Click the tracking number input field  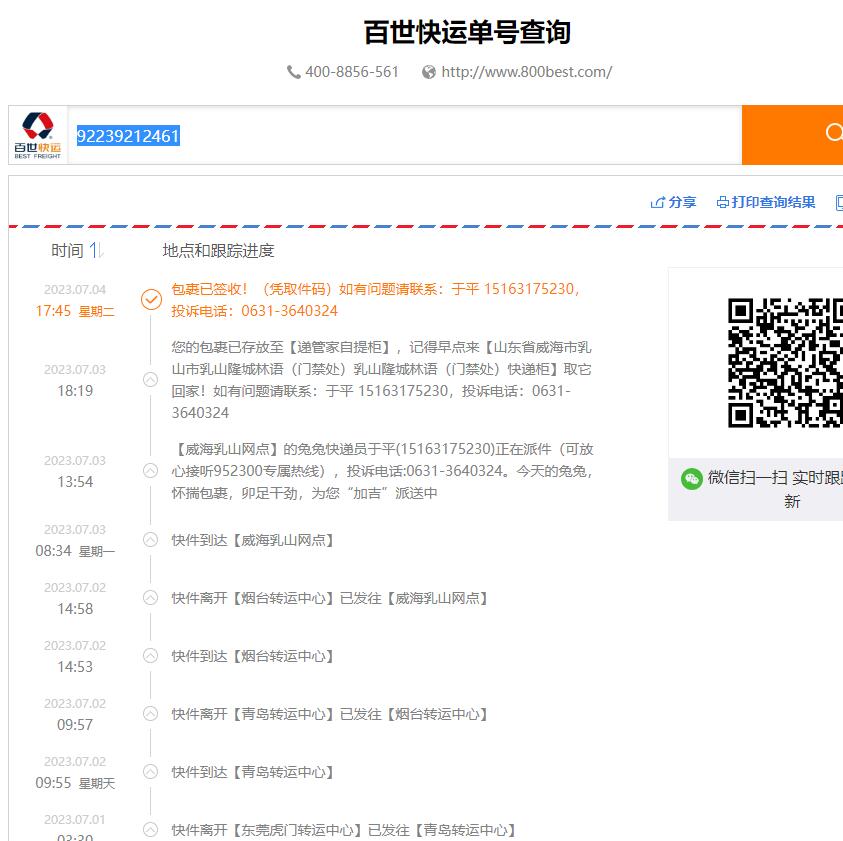(404, 135)
